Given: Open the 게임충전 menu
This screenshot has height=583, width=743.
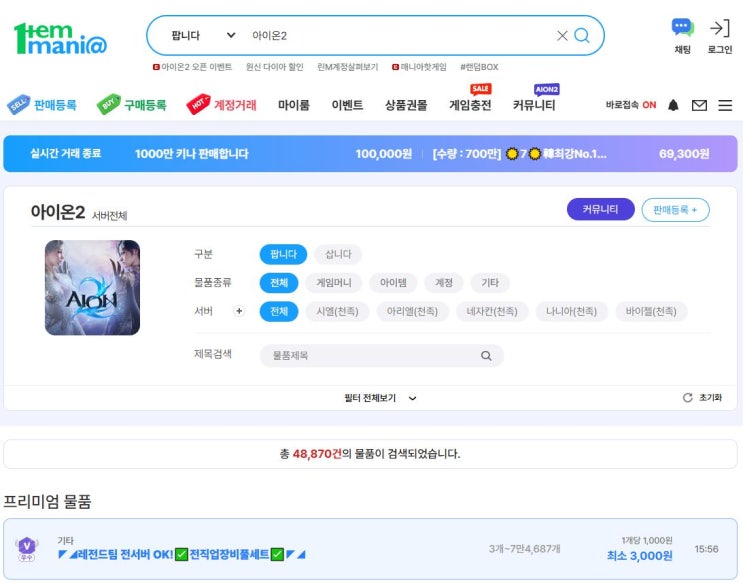Looking at the screenshot, I should click(x=470, y=105).
